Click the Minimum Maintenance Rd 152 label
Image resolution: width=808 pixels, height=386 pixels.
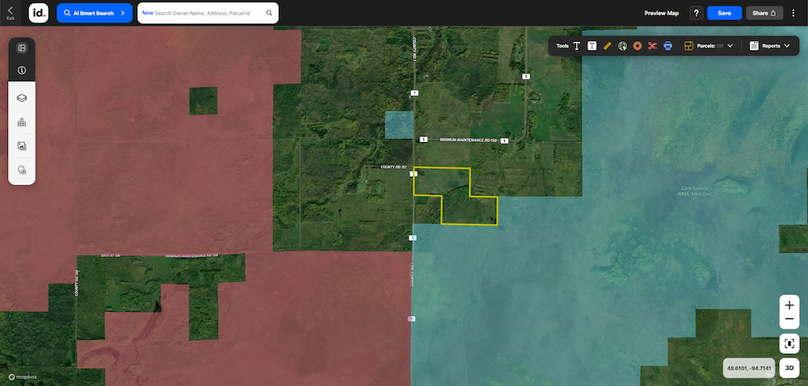(467, 140)
